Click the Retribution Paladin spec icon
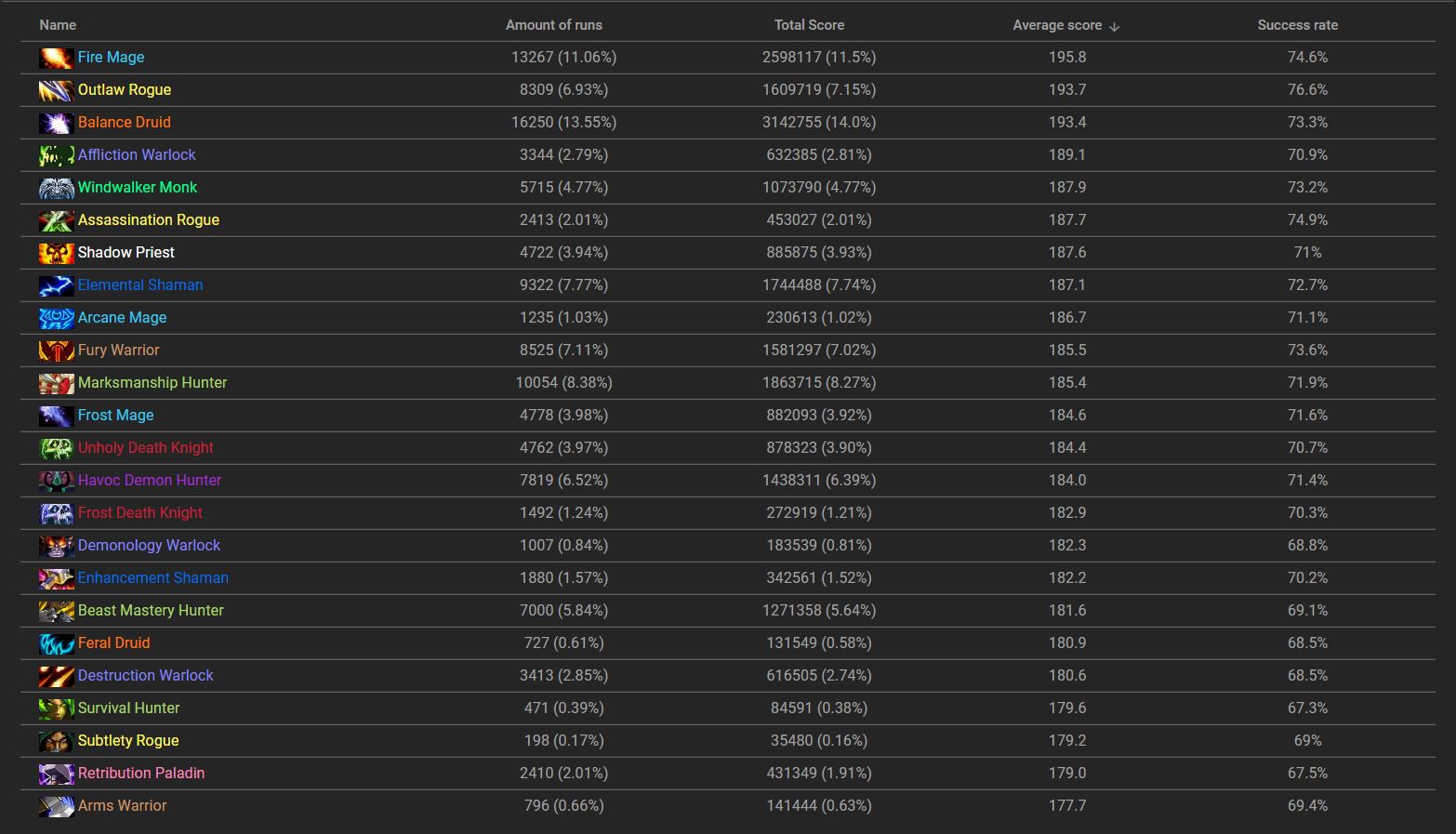The image size is (1456, 834). click(x=56, y=774)
